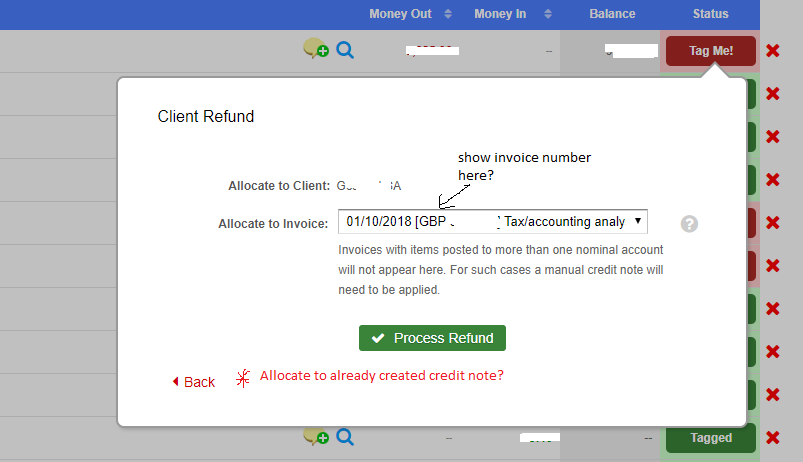Image resolution: width=803 pixels, height=462 pixels.
Task: Click the Status column header
Action: (710, 14)
